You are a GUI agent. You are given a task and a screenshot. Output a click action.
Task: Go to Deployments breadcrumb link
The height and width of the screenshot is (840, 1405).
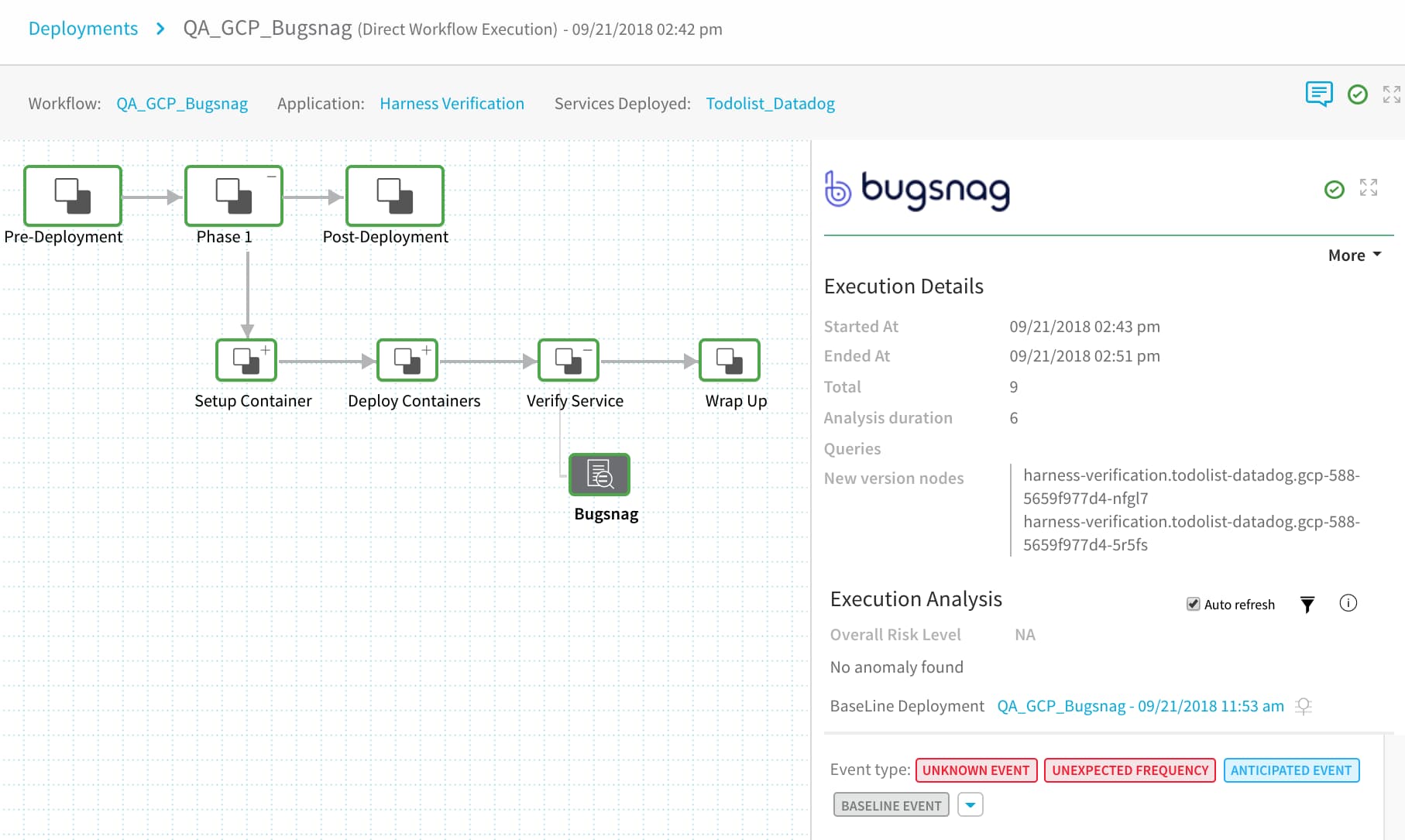point(83,29)
